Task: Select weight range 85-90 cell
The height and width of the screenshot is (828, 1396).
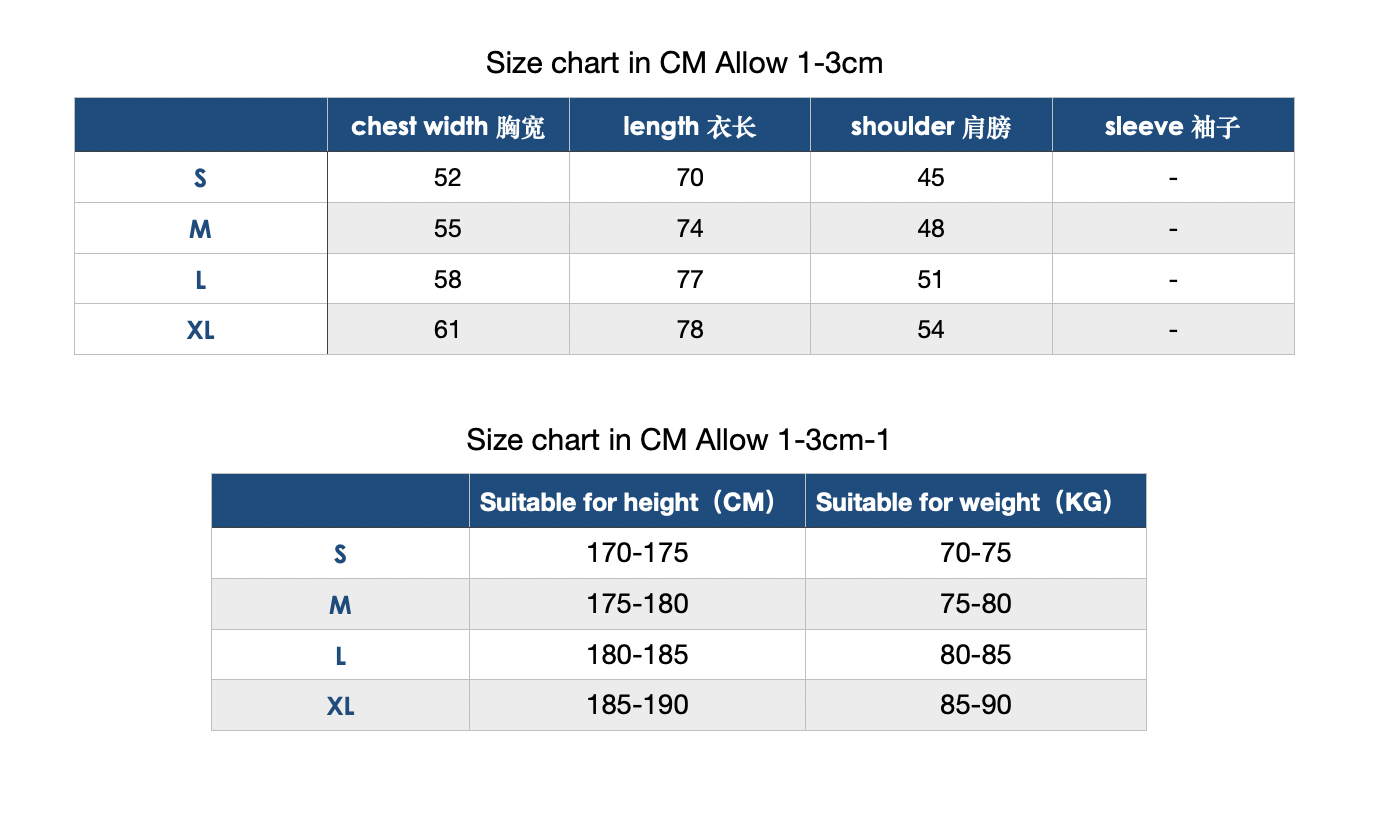Action: pos(975,705)
